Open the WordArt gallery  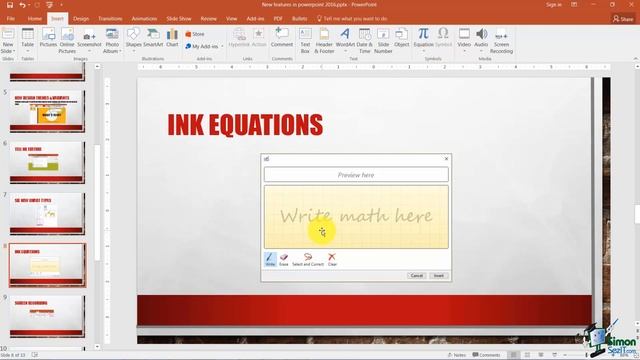(x=345, y=39)
